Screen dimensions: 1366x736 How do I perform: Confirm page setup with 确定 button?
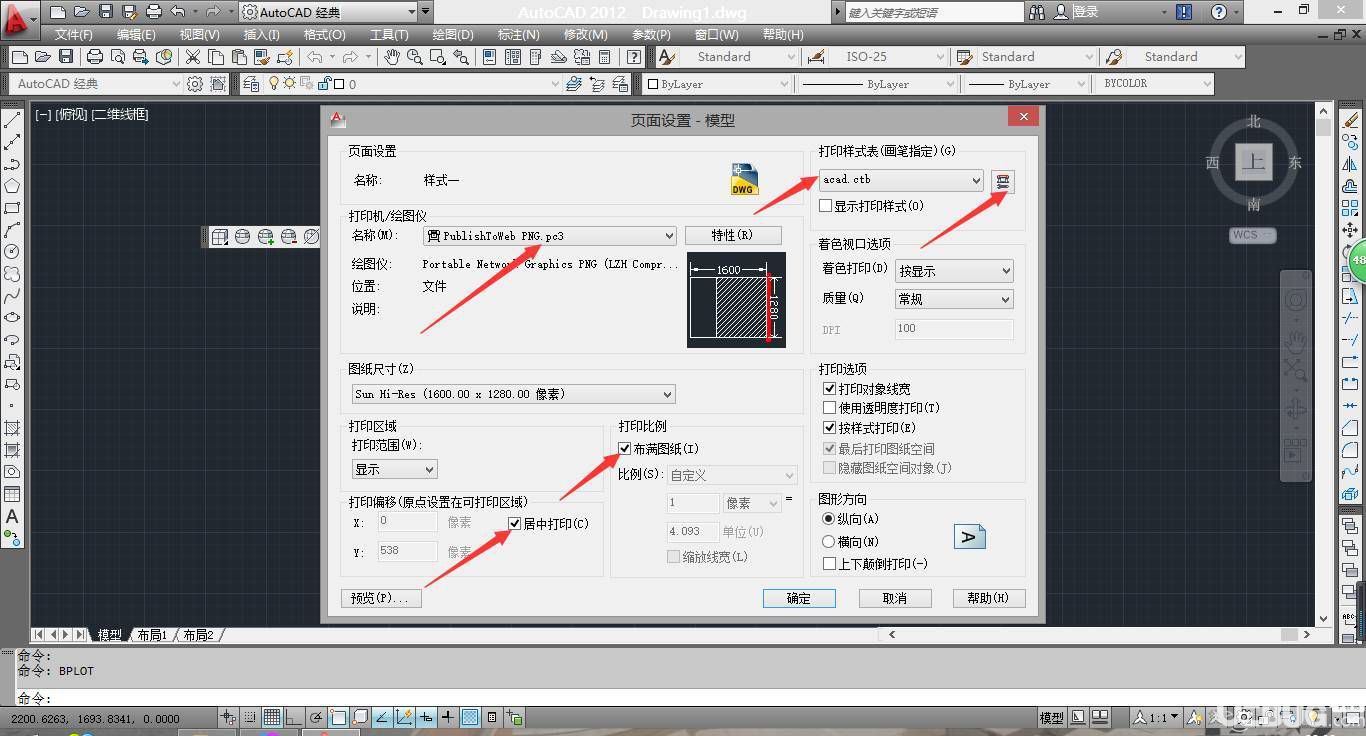[798, 598]
